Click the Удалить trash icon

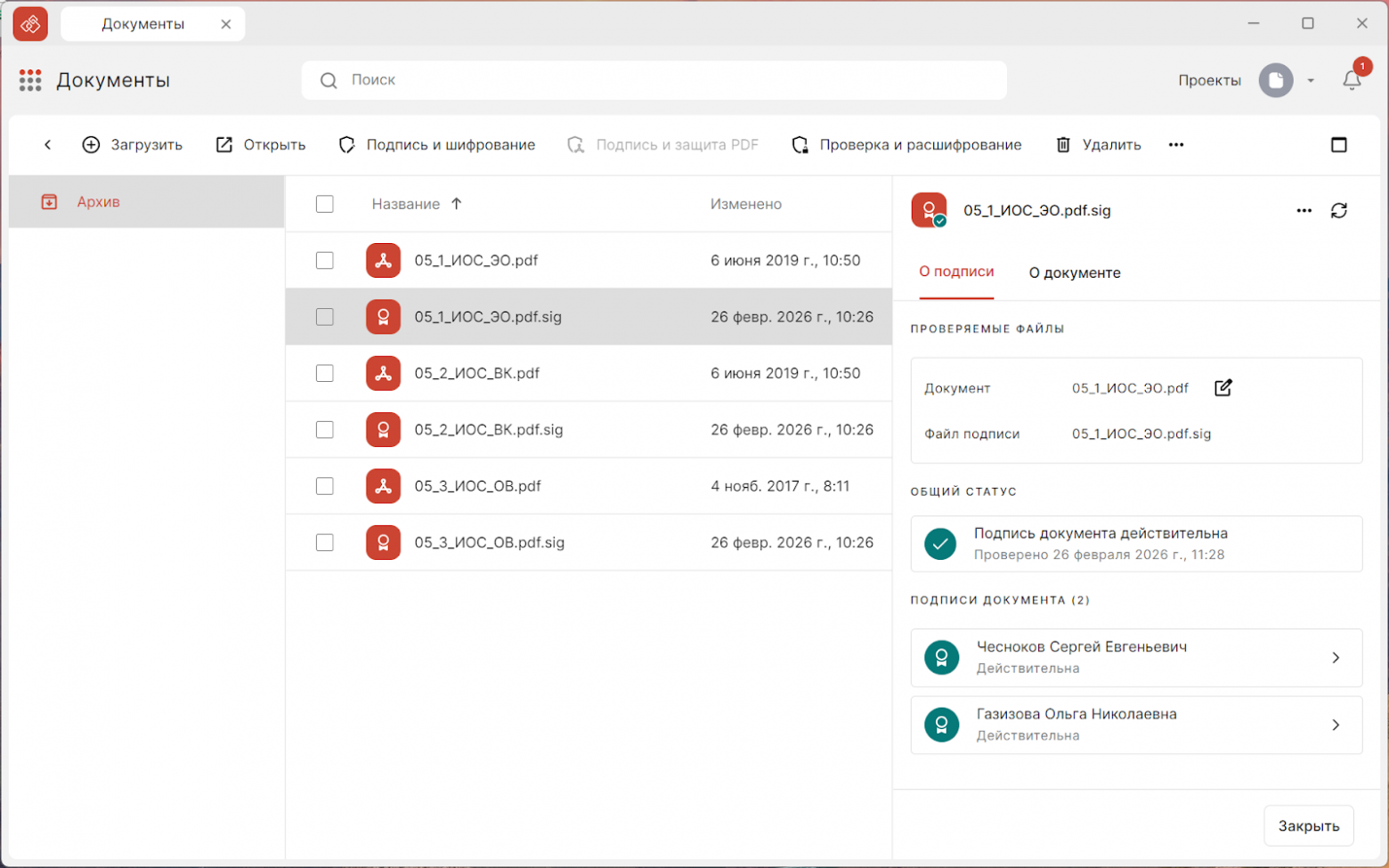pos(1063,145)
